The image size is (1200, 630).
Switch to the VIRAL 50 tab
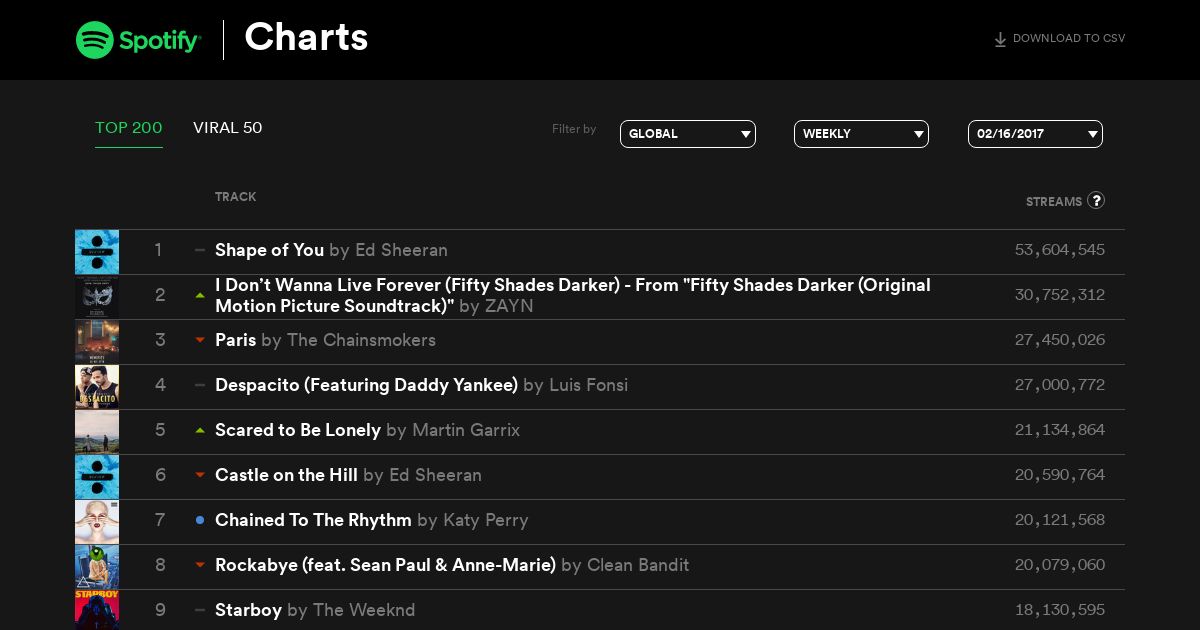pyautogui.click(x=228, y=128)
